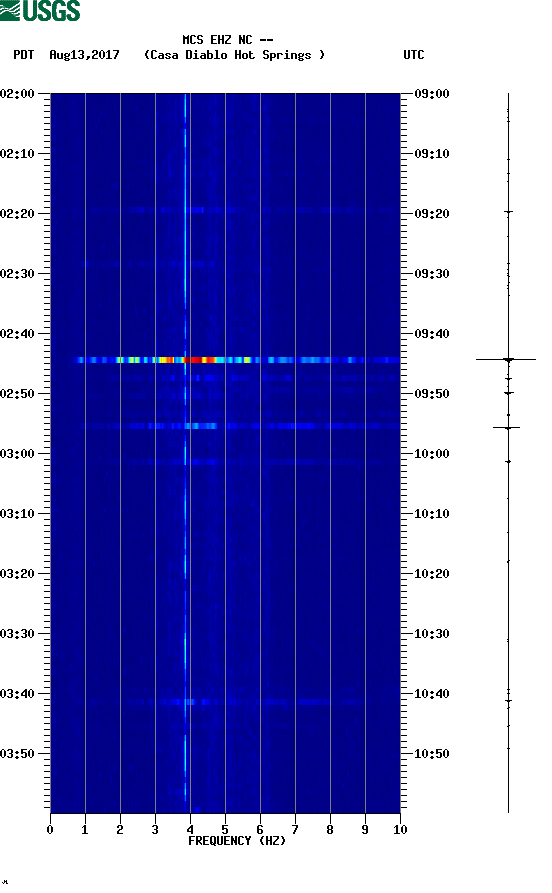Viewport: 552px width, 893px height.
Task: Click the '02:20' PDT time label
Action: tap(17, 214)
